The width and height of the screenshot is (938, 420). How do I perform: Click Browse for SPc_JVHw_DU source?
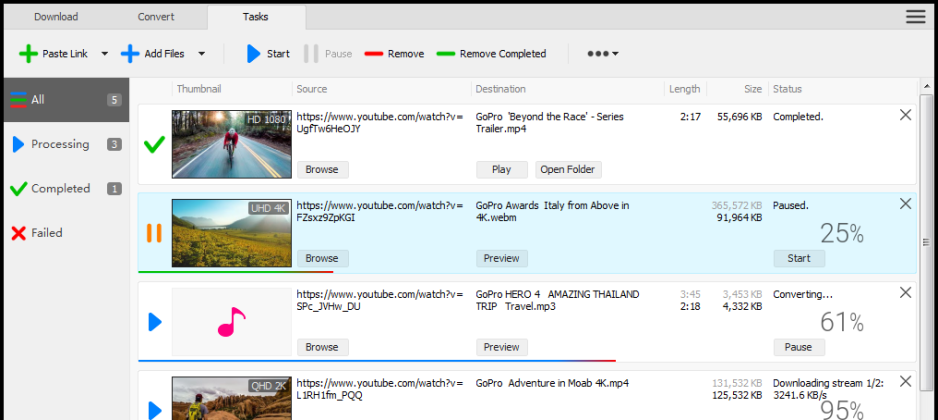click(x=322, y=347)
